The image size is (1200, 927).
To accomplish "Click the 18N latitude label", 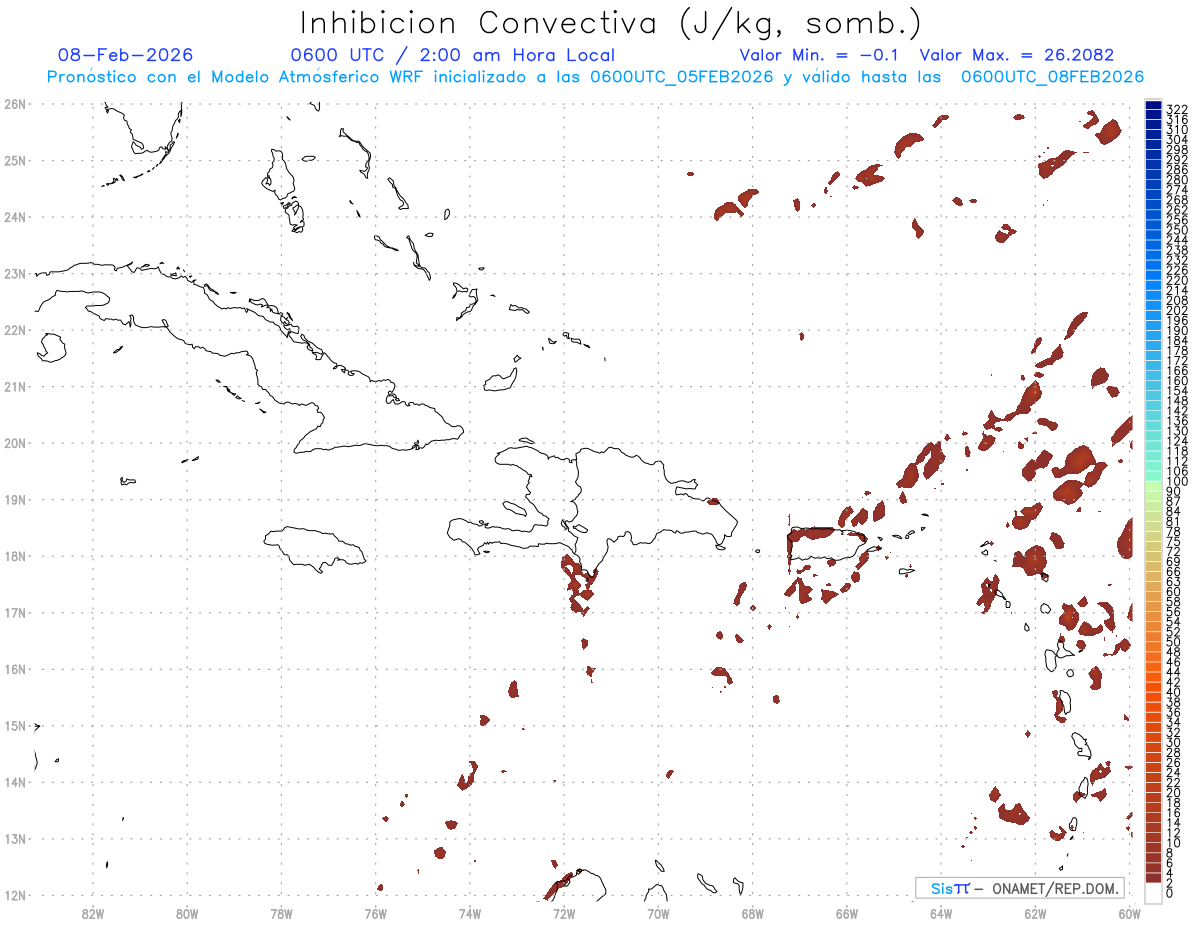I will pos(14,556).
